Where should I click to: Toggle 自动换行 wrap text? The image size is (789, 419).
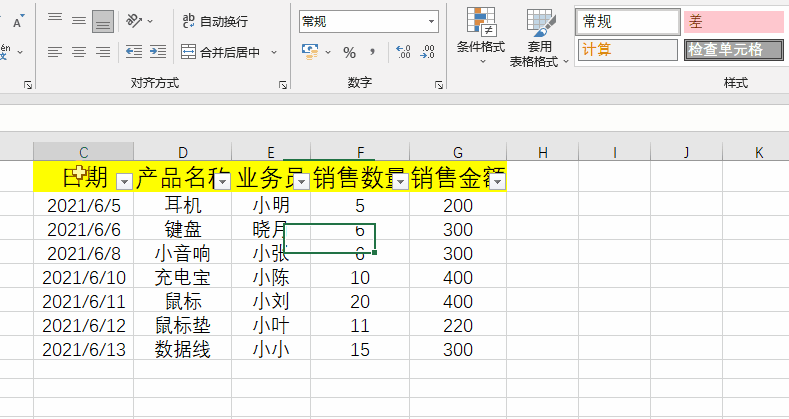tap(215, 21)
